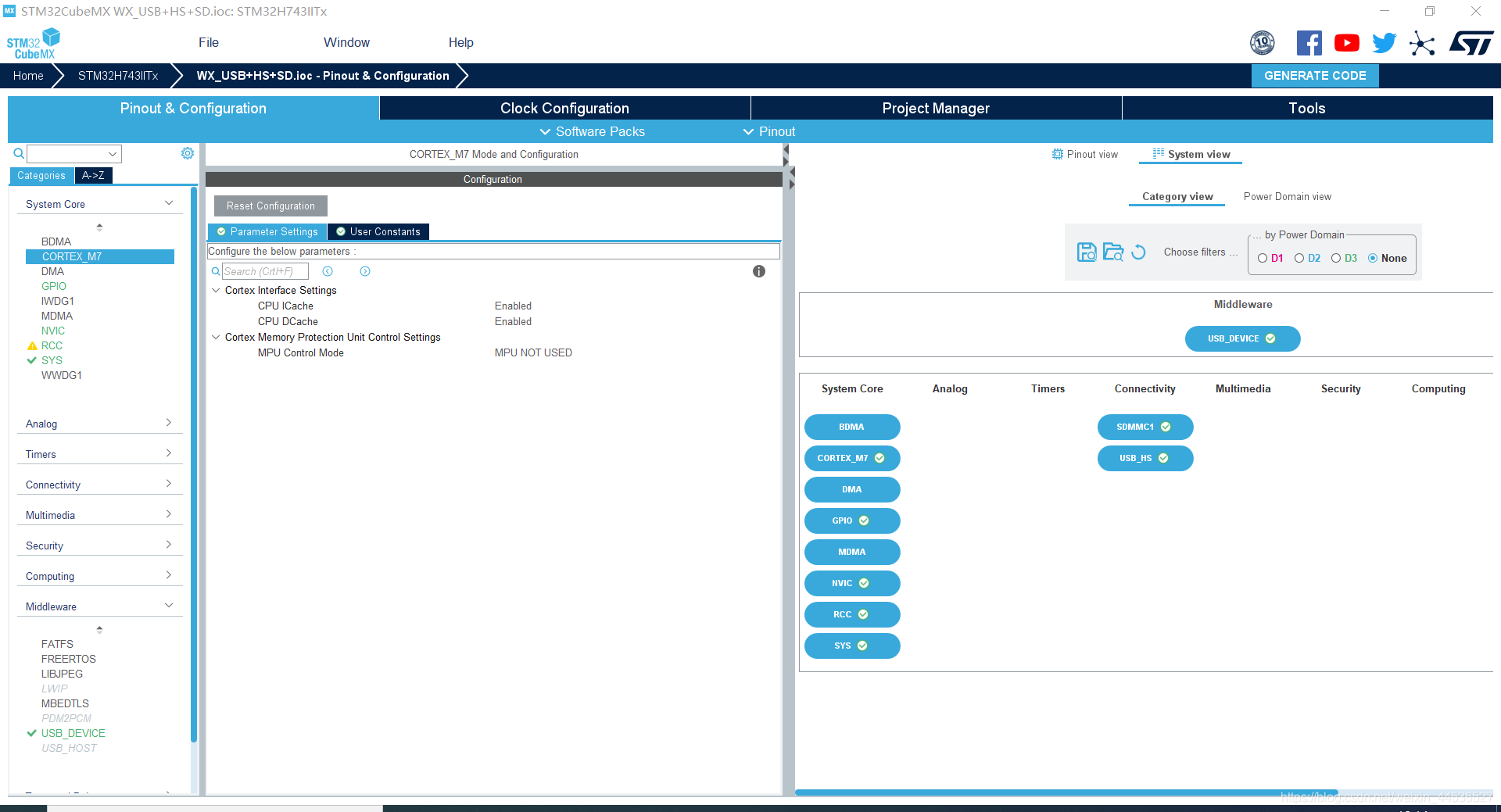Open the YouTube icon link
1501x812 pixels.
tap(1346, 43)
